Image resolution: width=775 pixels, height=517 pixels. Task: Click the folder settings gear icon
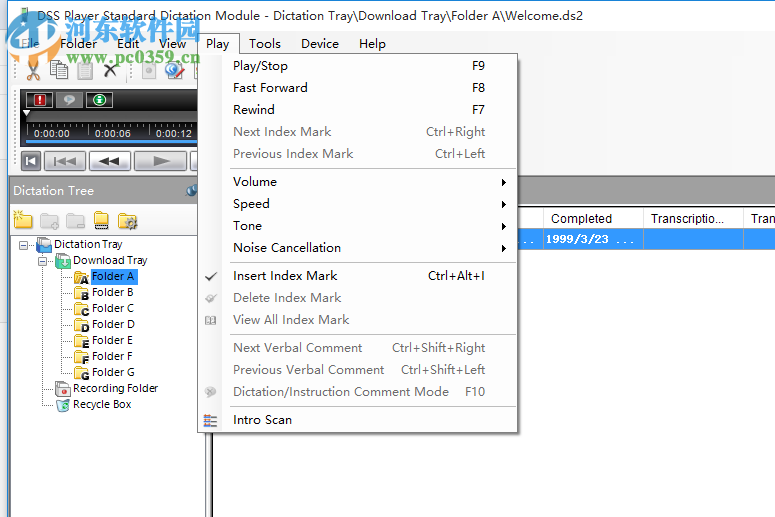coord(128,221)
